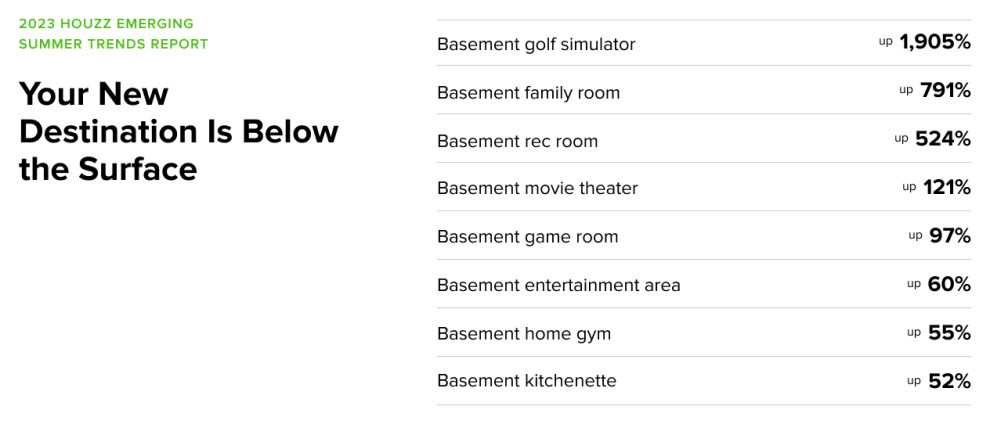
Task: Click the 60% value
Action: pyautogui.click(x=949, y=284)
